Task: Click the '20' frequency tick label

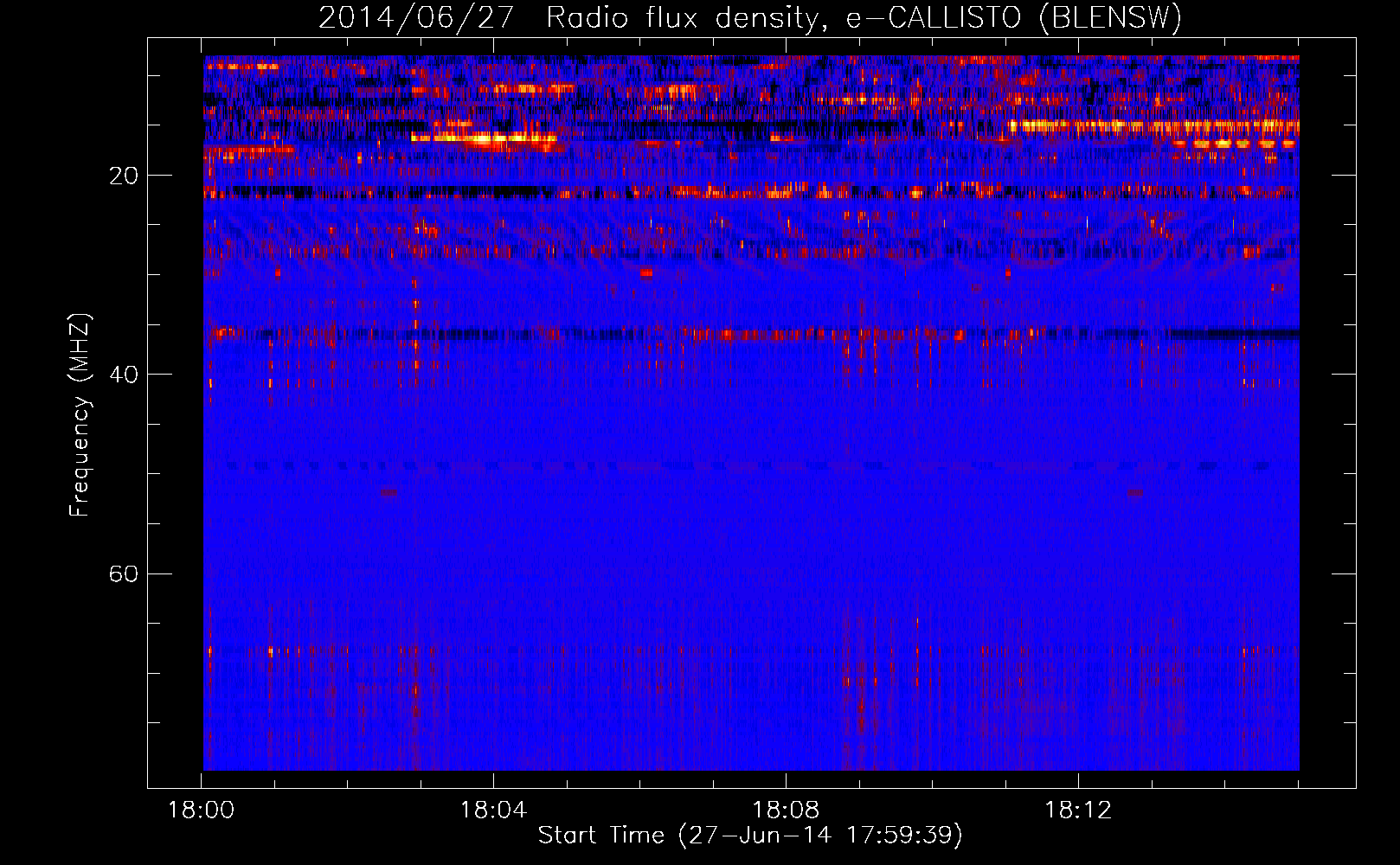Action: 123,176
